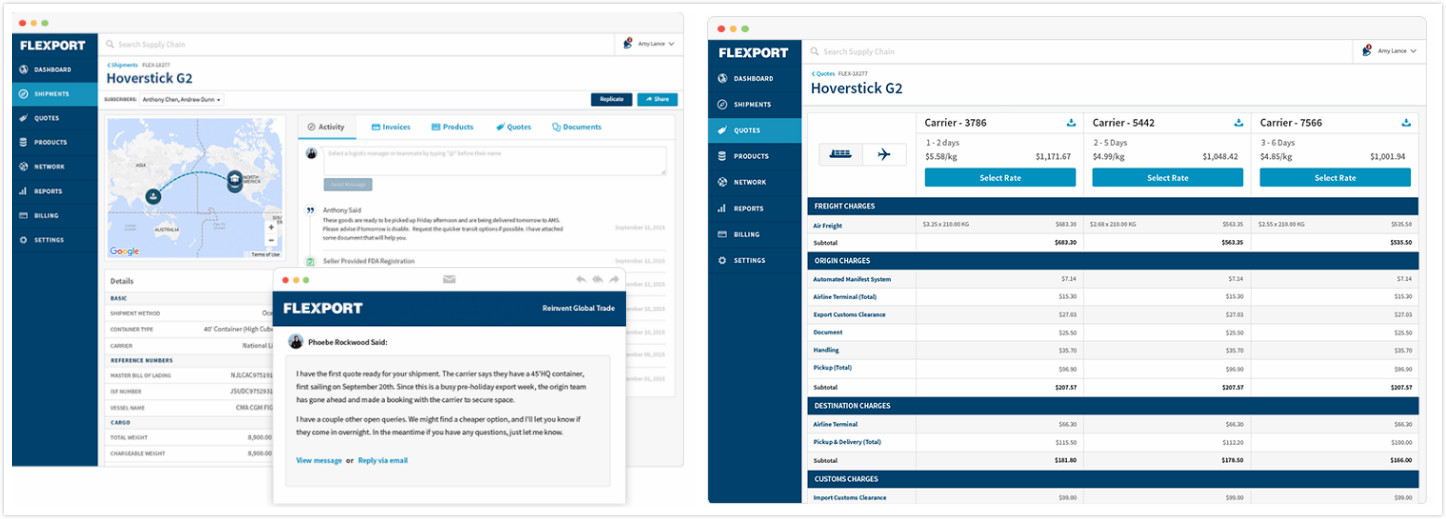Open the Amy Lance user menu in the Quotes window

pos(1396,50)
